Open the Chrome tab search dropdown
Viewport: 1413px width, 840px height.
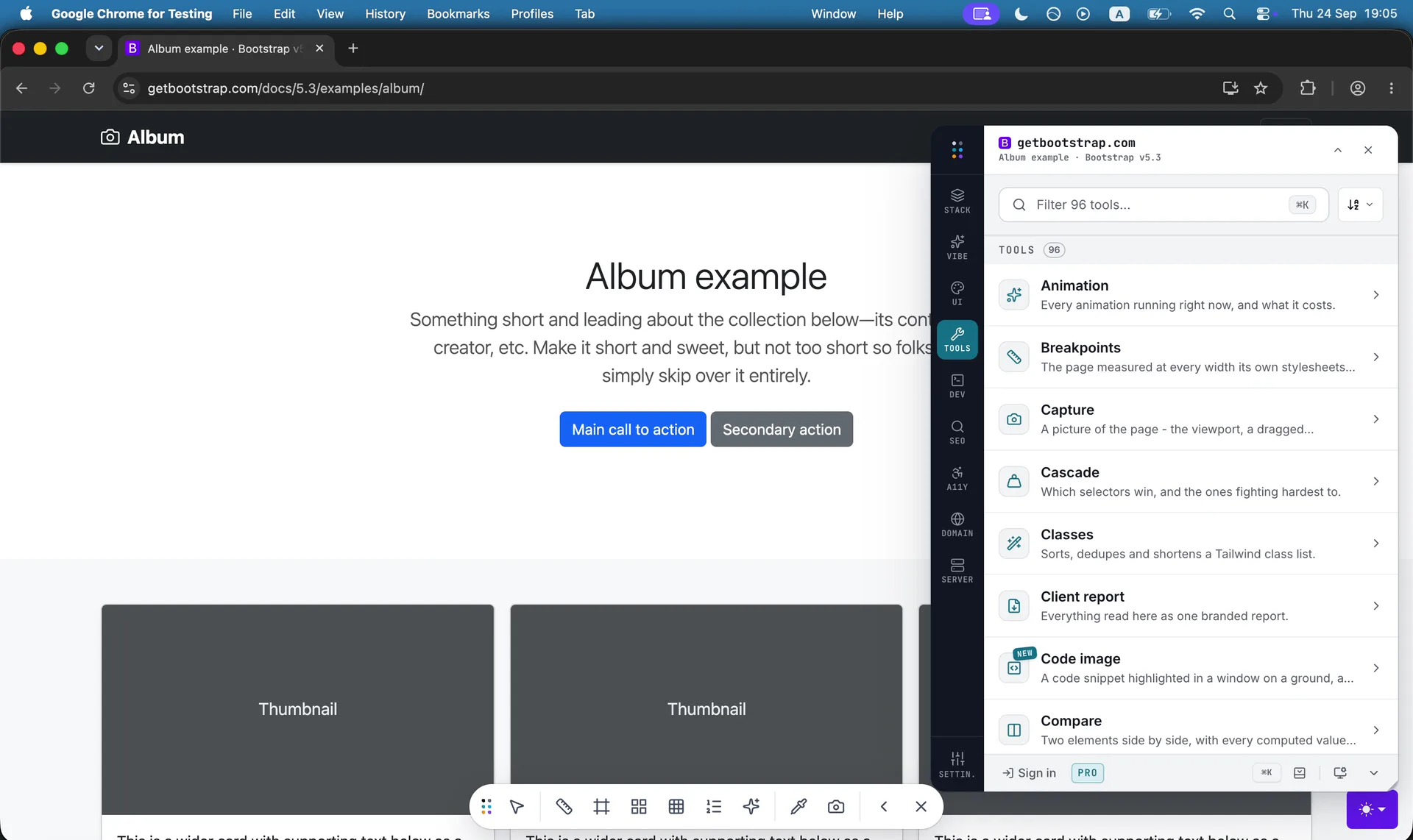tap(99, 49)
